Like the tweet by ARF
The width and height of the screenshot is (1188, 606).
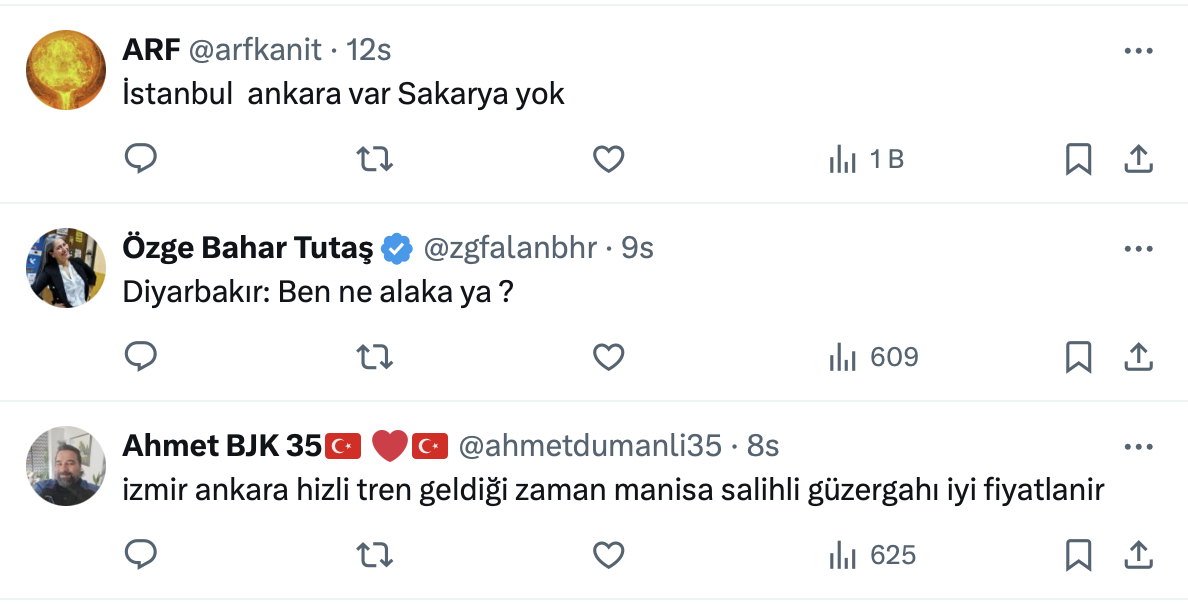608,159
